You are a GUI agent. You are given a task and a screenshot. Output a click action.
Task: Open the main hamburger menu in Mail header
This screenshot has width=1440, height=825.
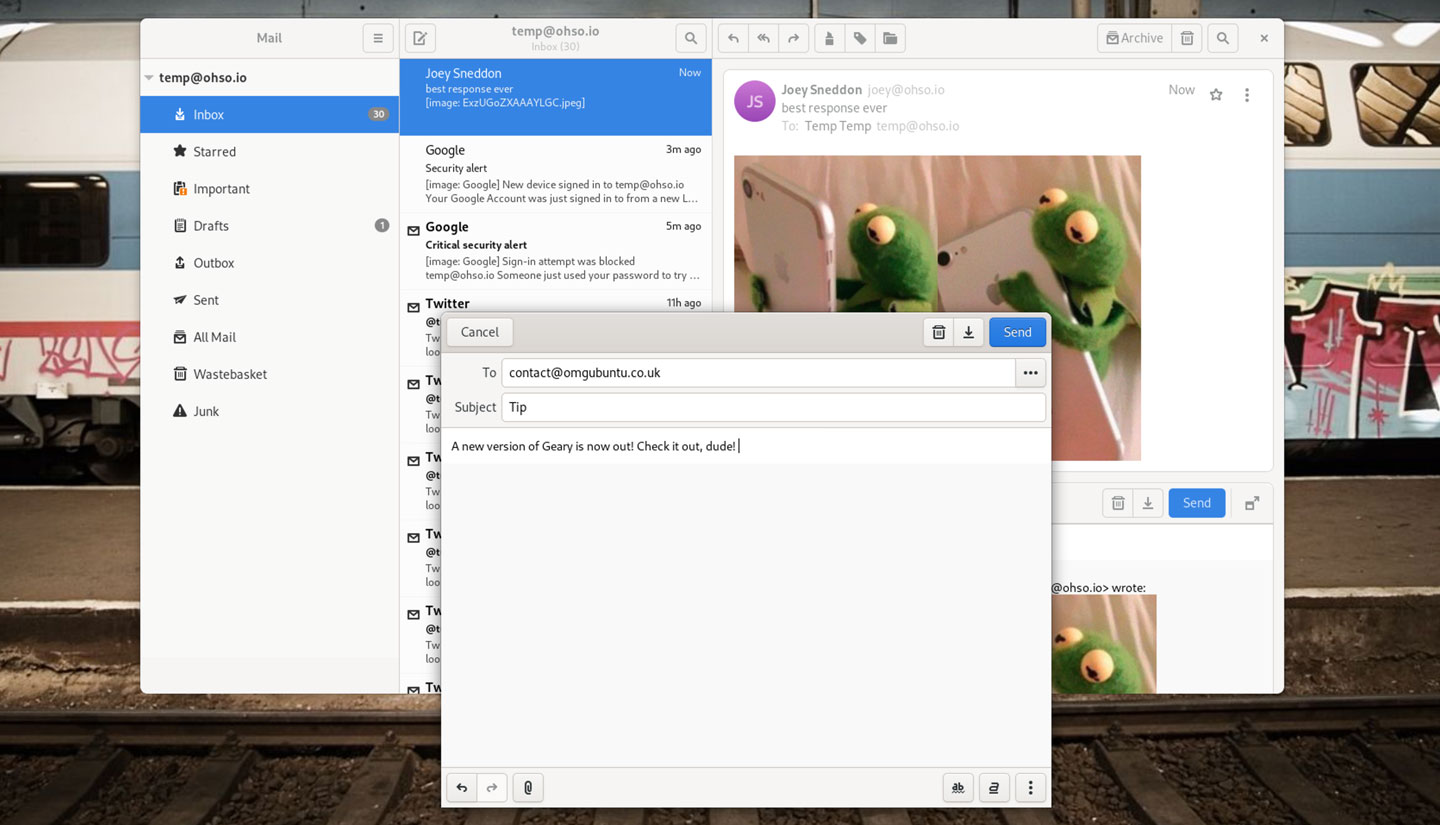pyautogui.click(x=378, y=38)
